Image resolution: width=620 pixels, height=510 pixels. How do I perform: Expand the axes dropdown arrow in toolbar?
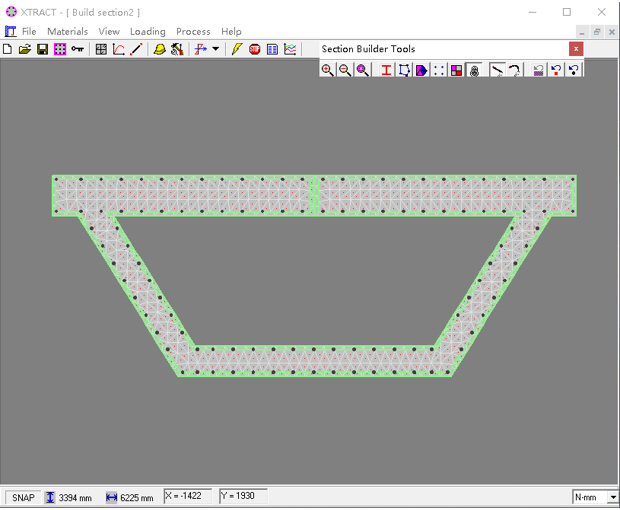coord(216,49)
